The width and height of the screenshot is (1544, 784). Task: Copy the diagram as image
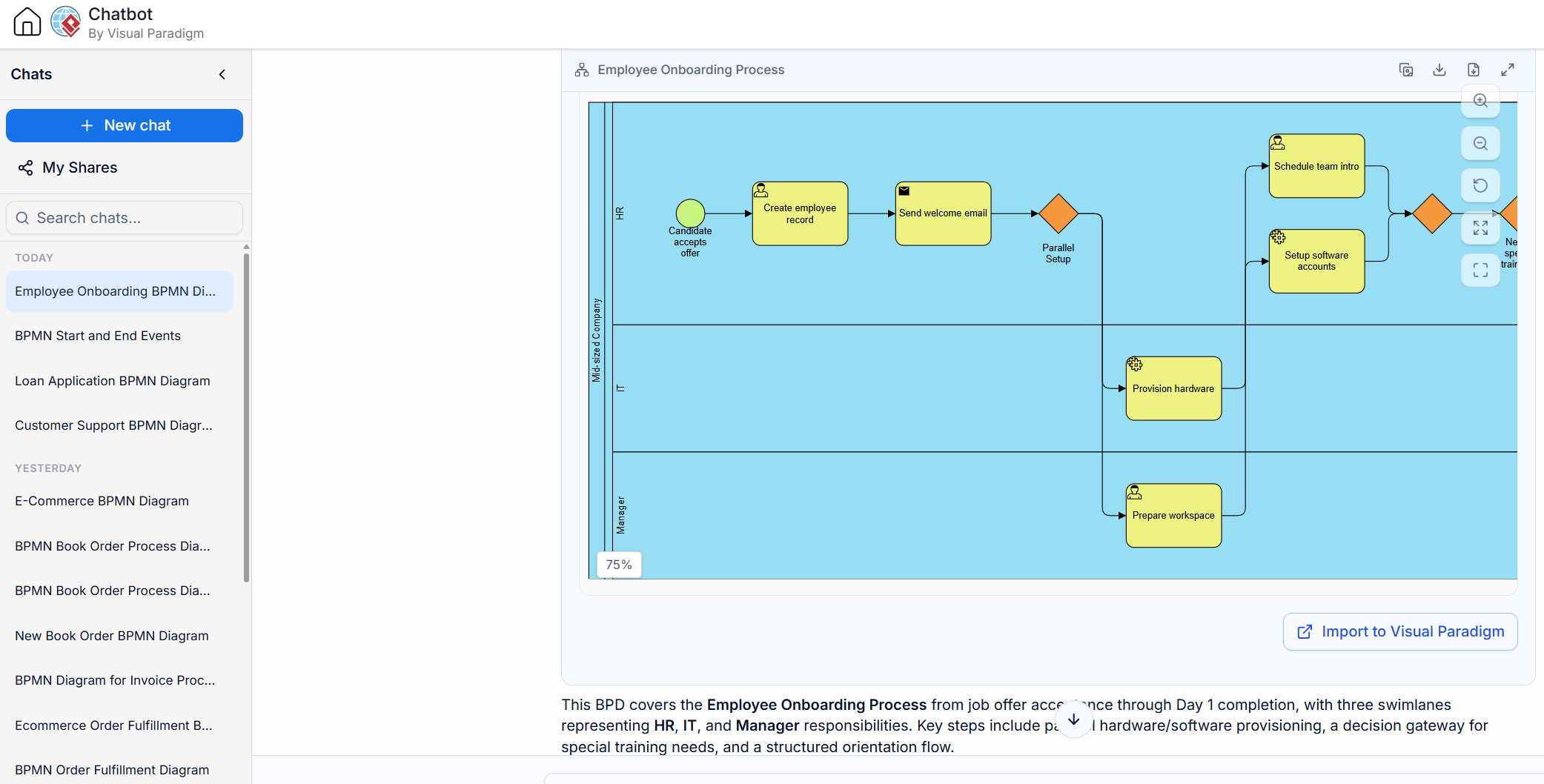click(x=1406, y=70)
